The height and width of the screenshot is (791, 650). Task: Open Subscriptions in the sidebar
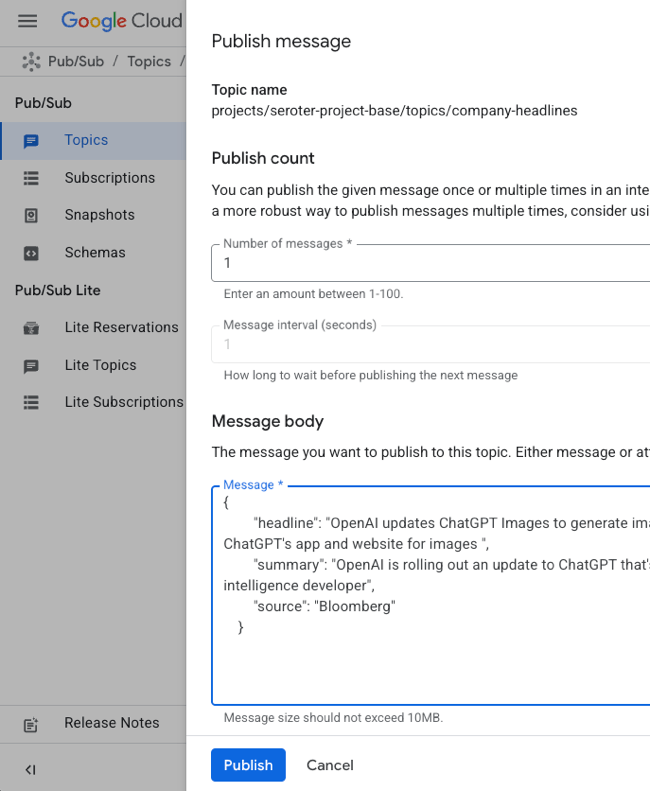point(109,178)
